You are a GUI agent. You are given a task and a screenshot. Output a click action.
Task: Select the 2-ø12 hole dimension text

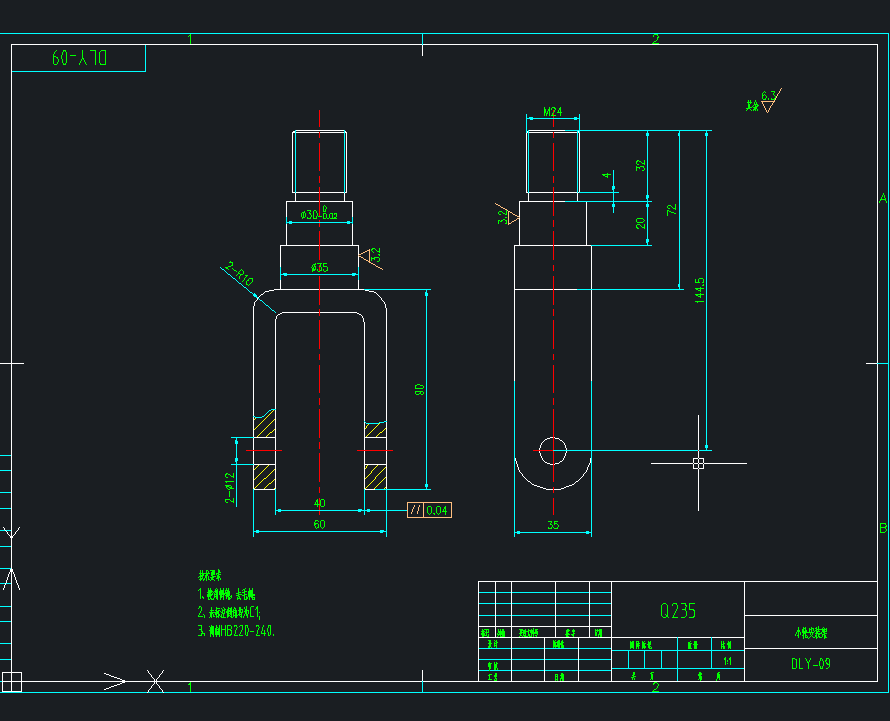pyautogui.click(x=230, y=488)
